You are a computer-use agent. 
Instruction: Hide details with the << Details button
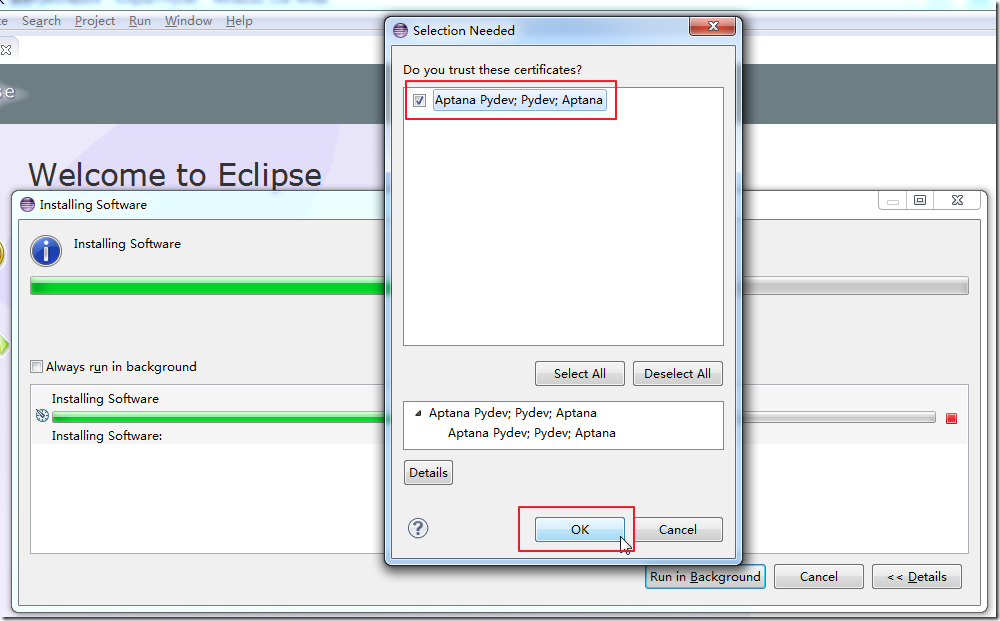pyautogui.click(x=916, y=576)
